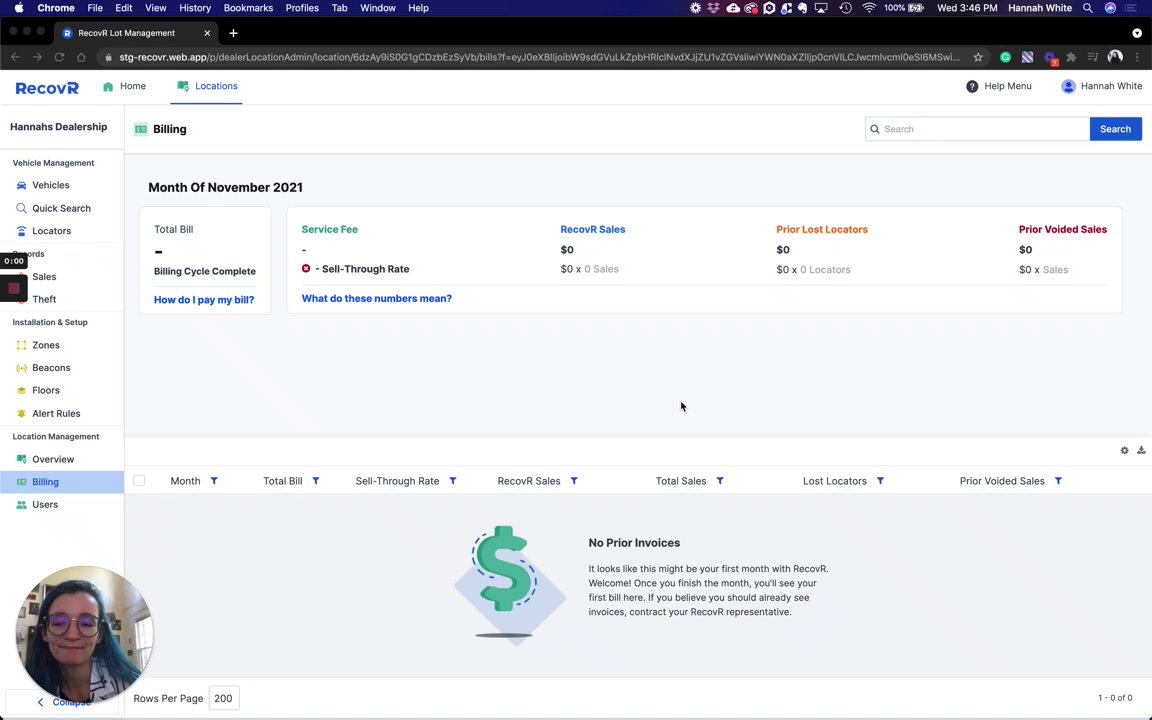The height and width of the screenshot is (720, 1152).
Task: Open the Bookmarks menu in the menu bar
Action: [x=248, y=8]
